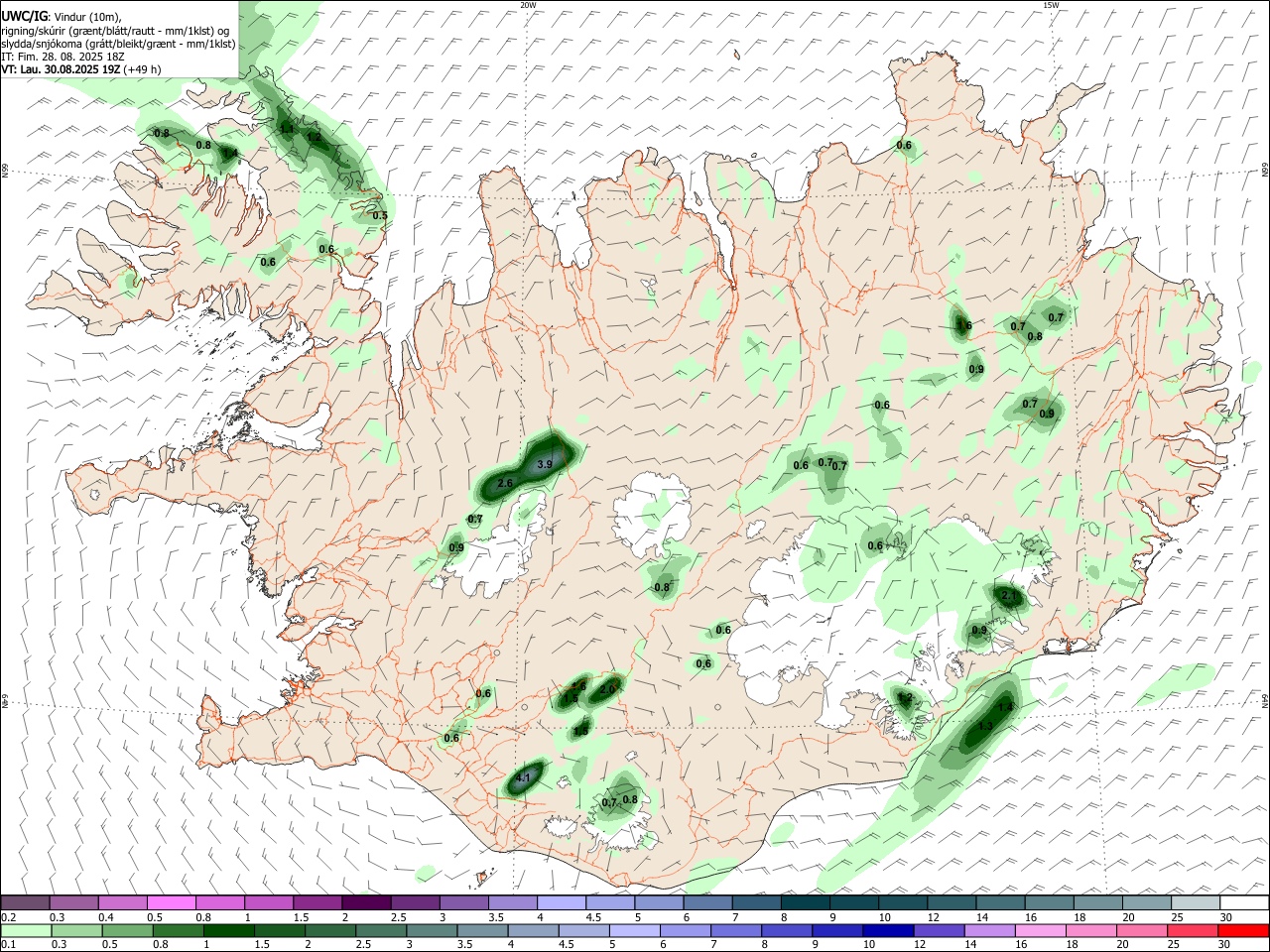
Task: Select the lower legend swatch labeled 0.5
Action: (128, 930)
